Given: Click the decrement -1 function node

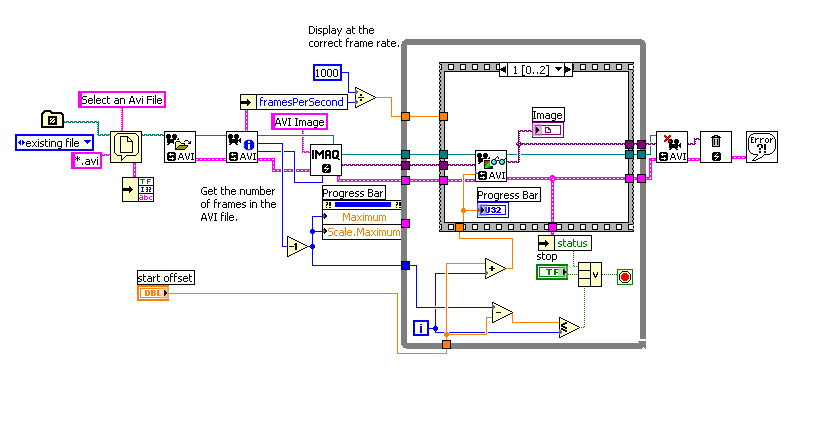Looking at the screenshot, I should pyautogui.click(x=297, y=246).
